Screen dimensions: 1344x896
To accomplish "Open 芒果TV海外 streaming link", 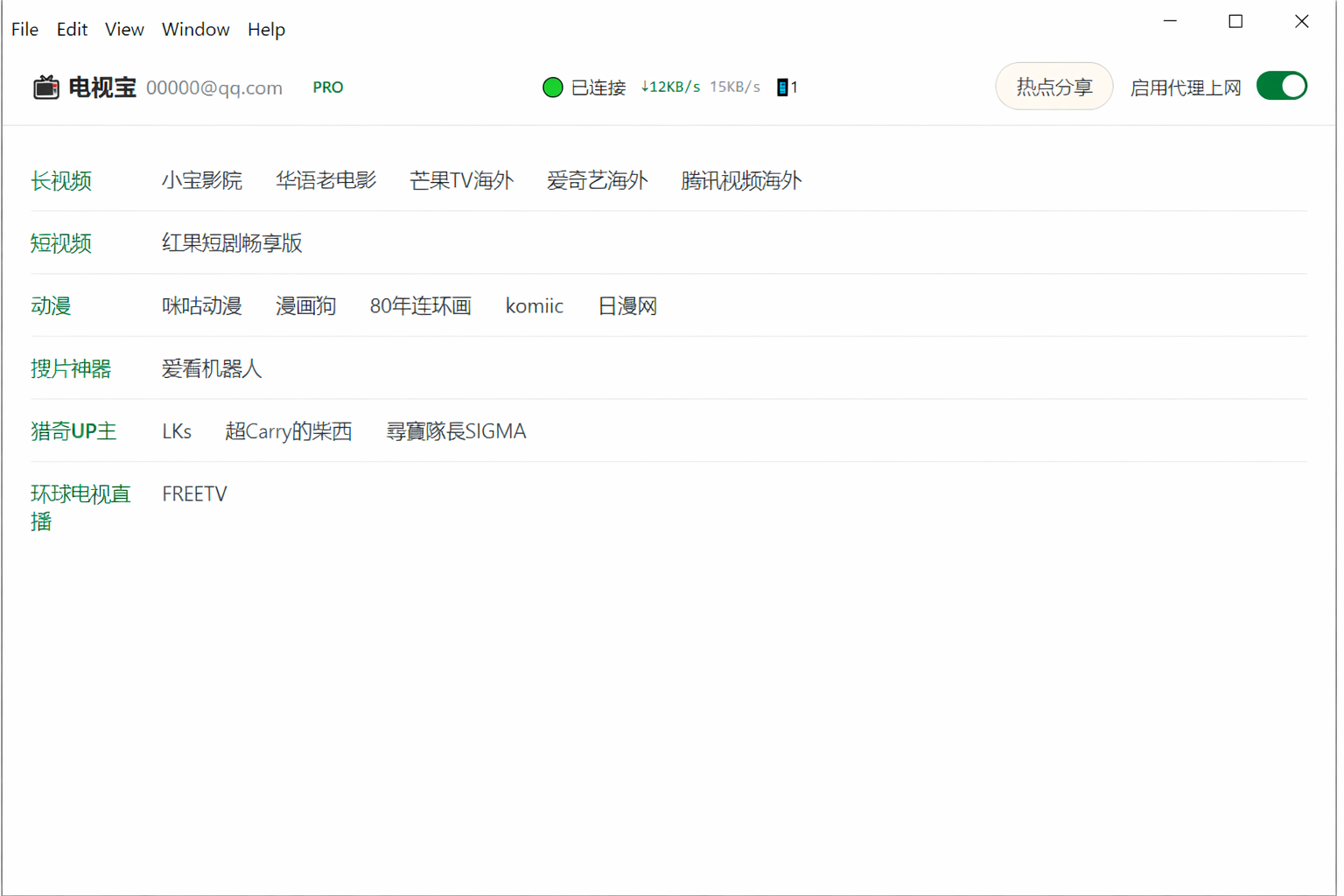I will pos(461,181).
